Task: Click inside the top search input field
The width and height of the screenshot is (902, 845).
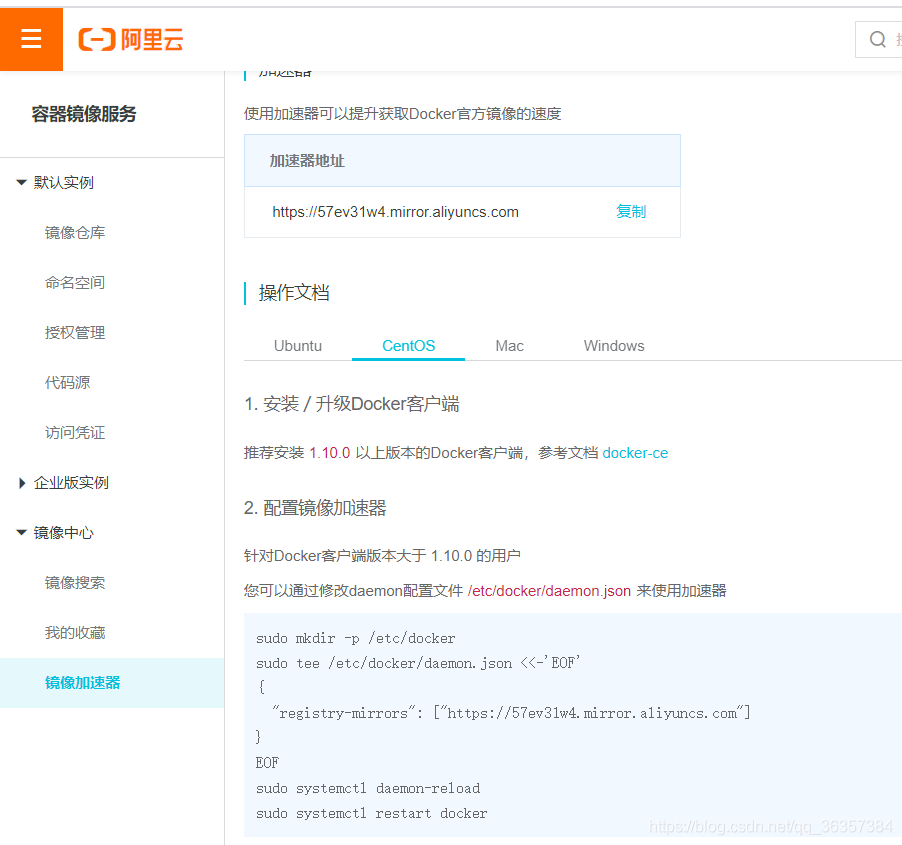Action: pyautogui.click(x=894, y=39)
